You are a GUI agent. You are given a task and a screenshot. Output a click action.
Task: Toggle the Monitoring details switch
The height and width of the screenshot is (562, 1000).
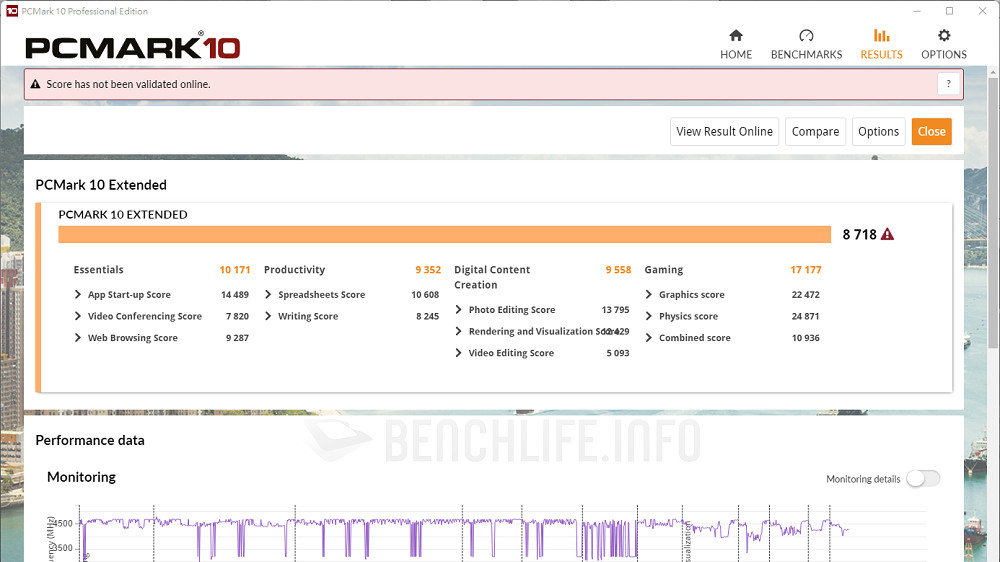tap(922, 479)
